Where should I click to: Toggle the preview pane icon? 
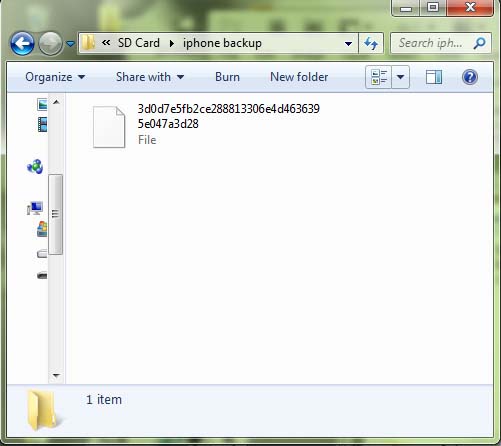pyautogui.click(x=434, y=77)
